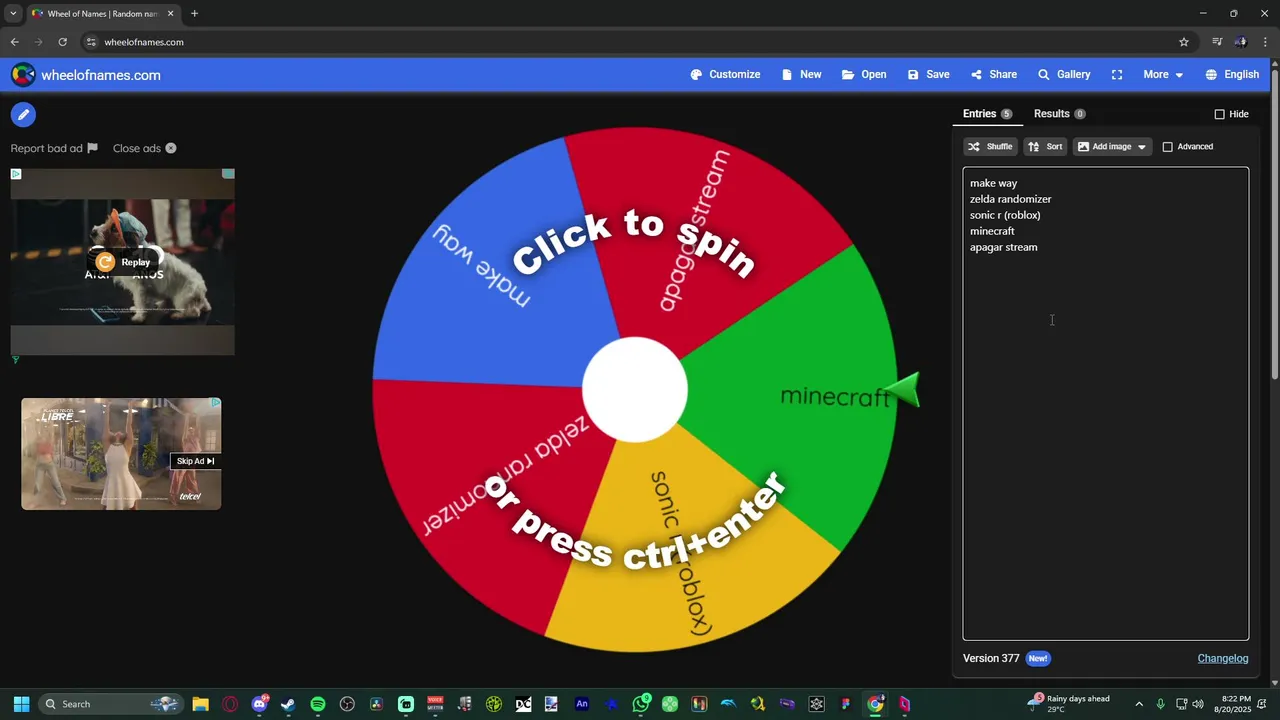Open Spotify from the taskbar
1280x720 pixels.
click(x=318, y=704)
